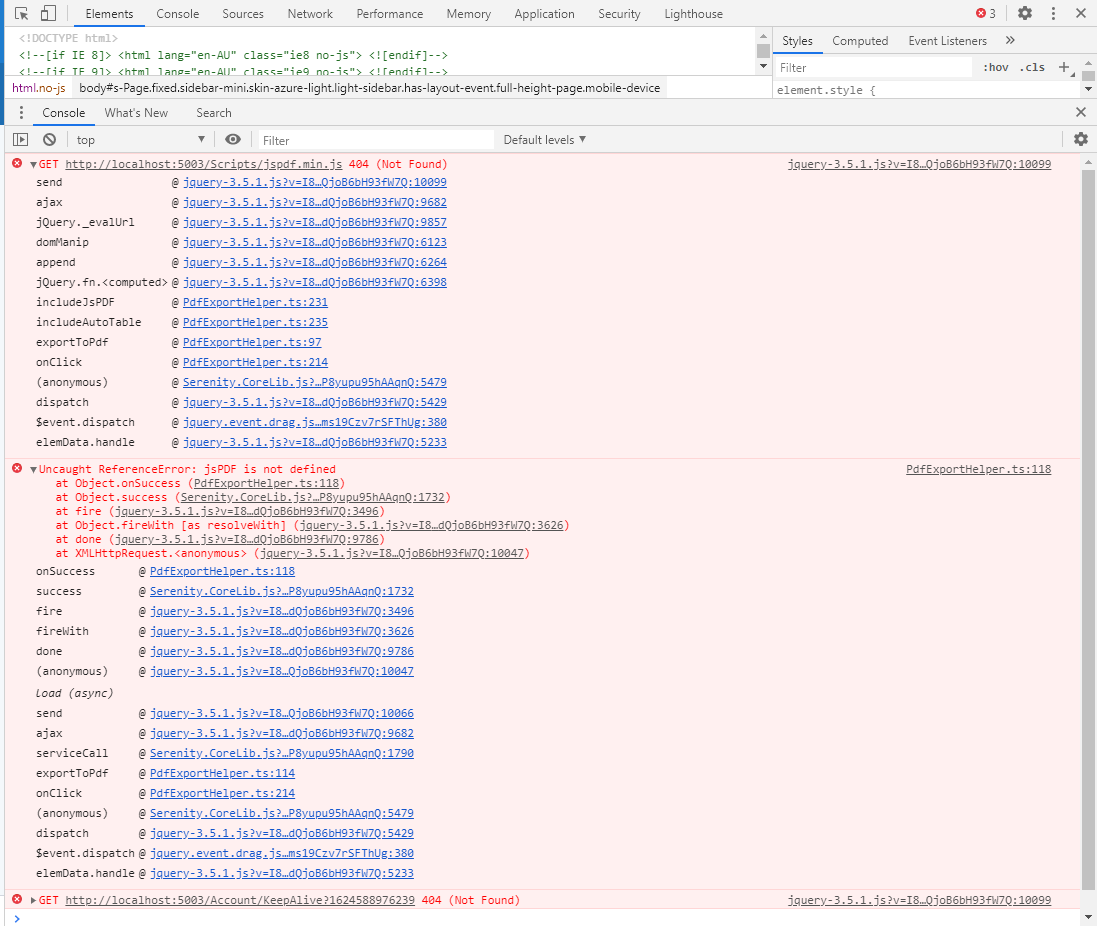Screen dimensions: 1097x926
Task: Activate the inspect element picker icon
Action: (22, 13)
